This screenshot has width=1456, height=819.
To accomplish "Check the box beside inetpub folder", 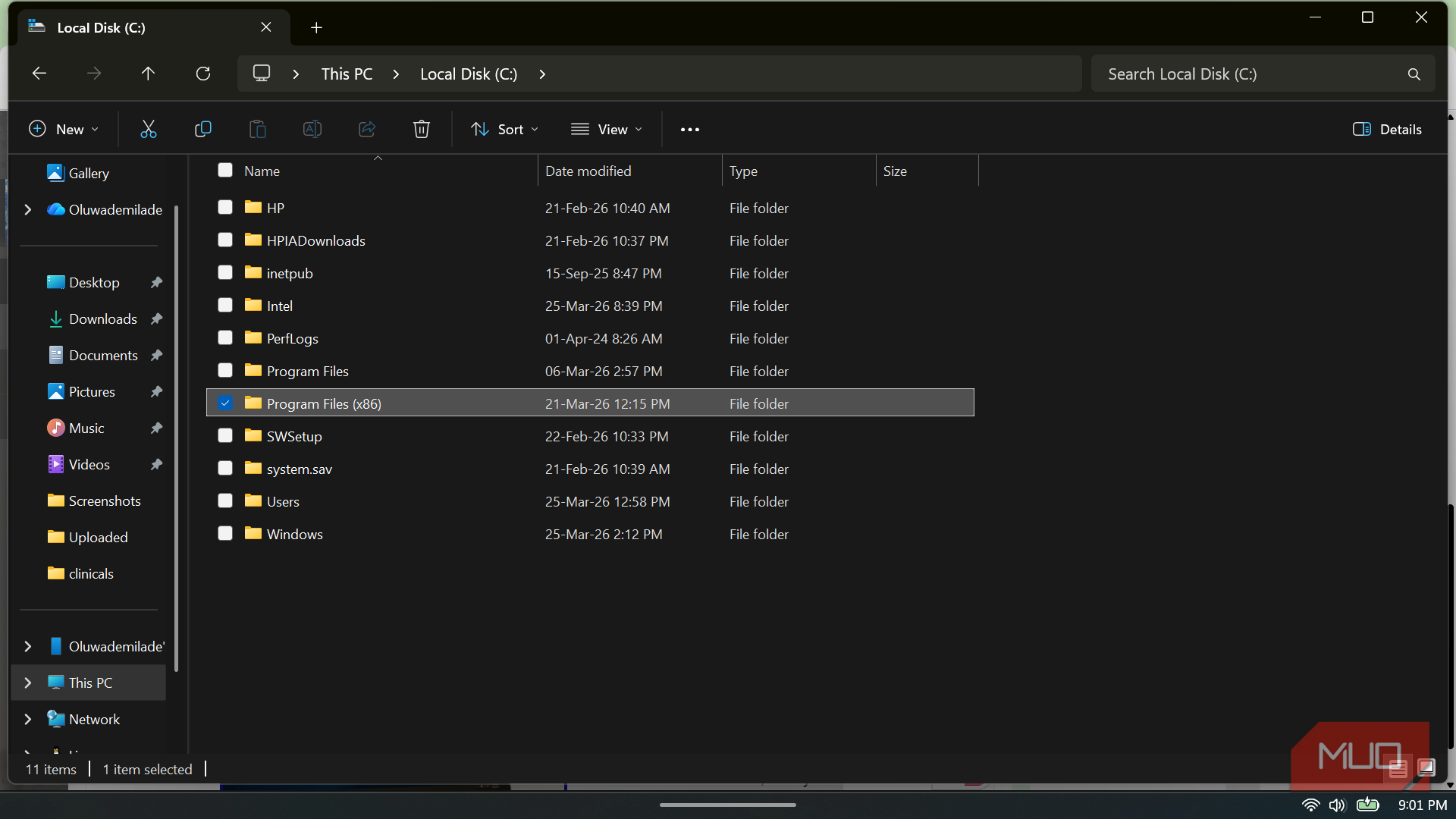I will [x=225, y=272].
